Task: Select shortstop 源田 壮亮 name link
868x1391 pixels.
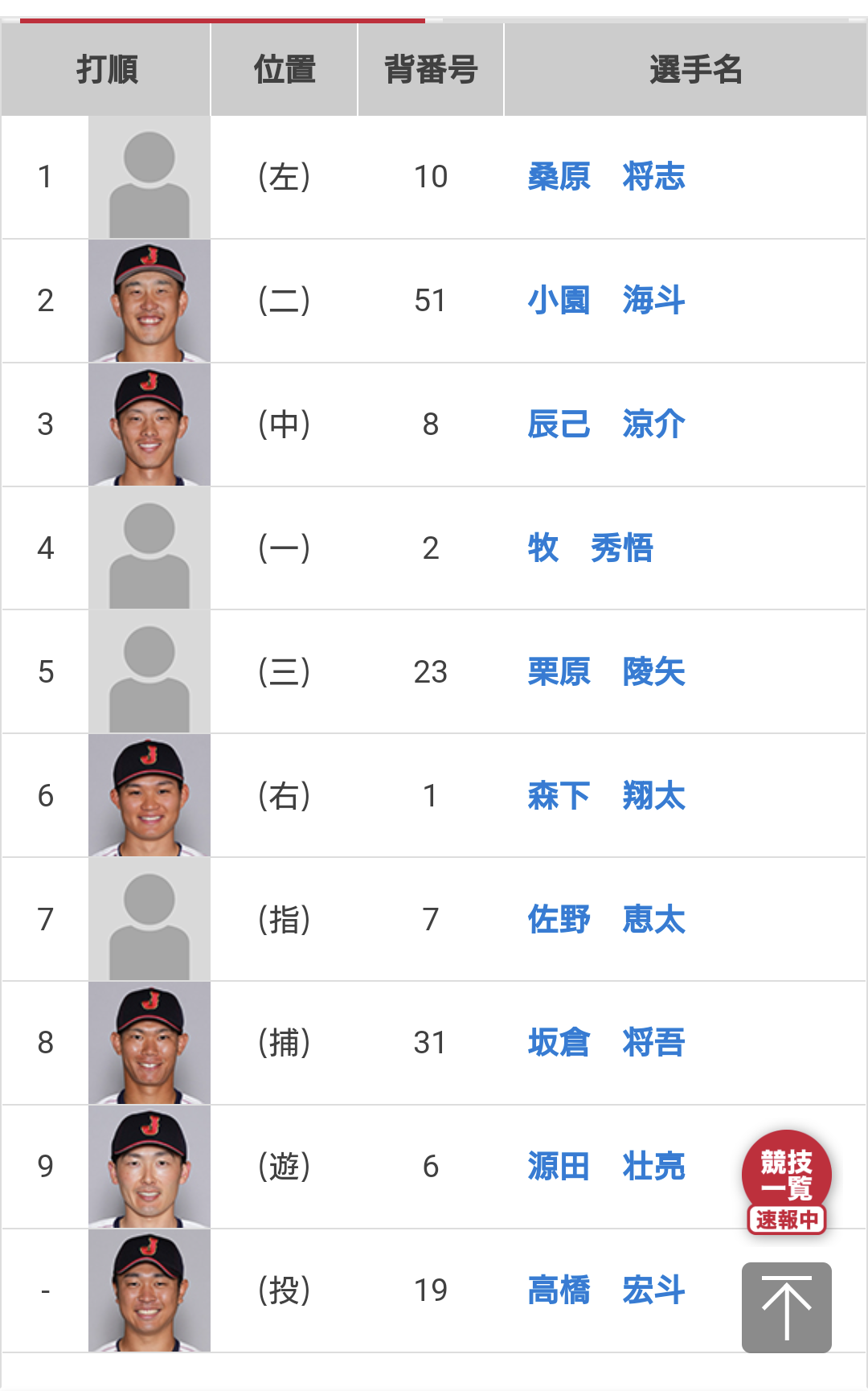Action: [x=606, y=1167]
